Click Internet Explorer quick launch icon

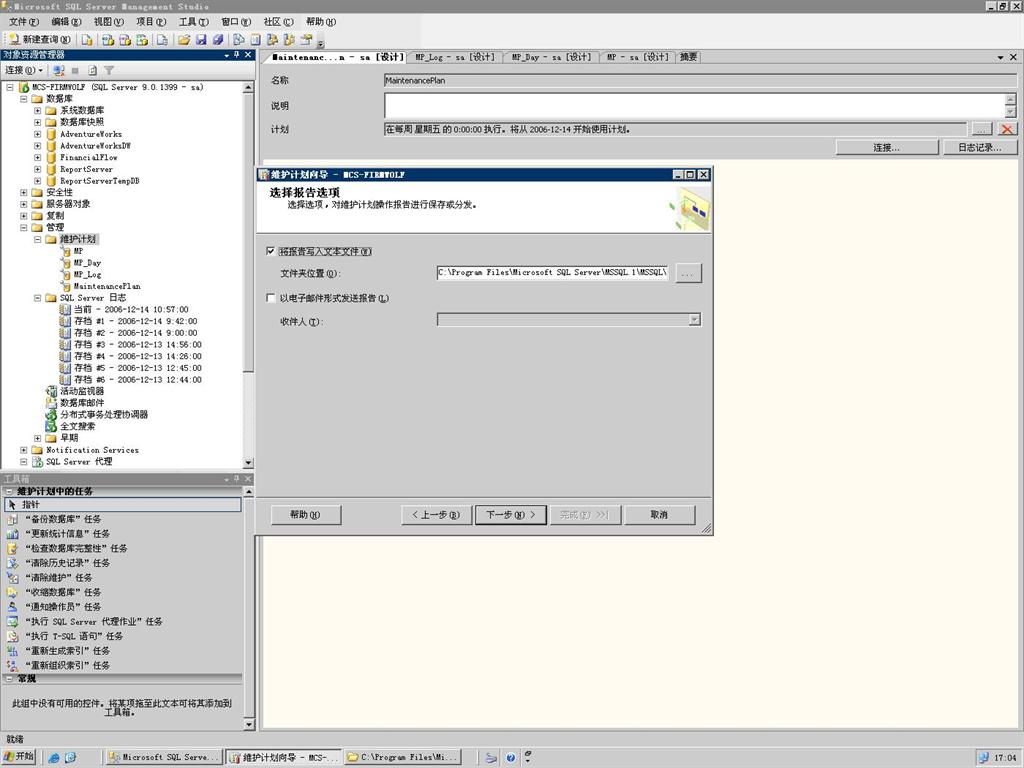[x=54, y=758]
